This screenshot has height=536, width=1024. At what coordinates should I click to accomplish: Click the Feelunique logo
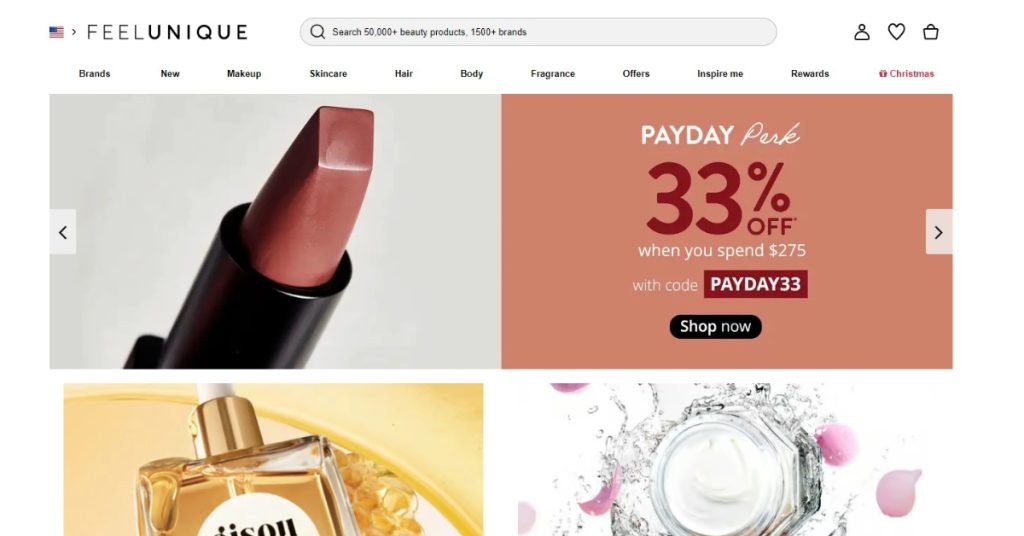tap(167, 32)
